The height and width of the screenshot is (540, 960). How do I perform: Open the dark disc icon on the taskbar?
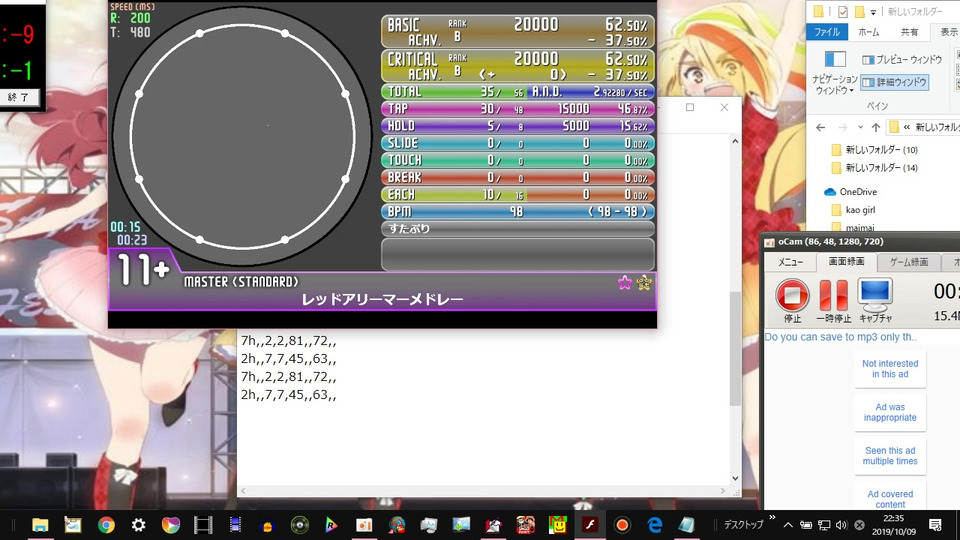click(299, 525)
